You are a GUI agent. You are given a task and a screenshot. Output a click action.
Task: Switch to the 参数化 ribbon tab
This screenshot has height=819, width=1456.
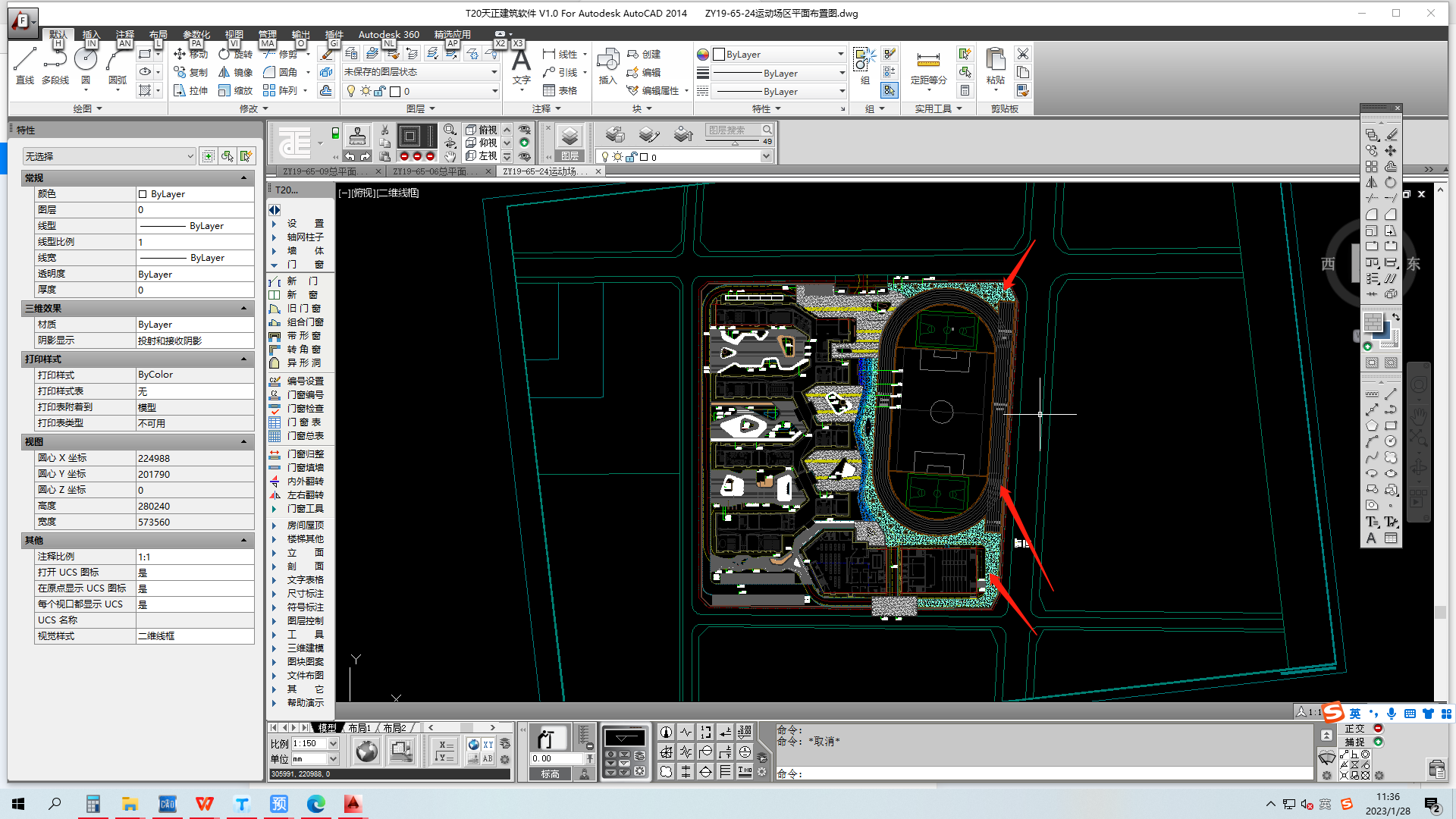[x=196, y=34]
